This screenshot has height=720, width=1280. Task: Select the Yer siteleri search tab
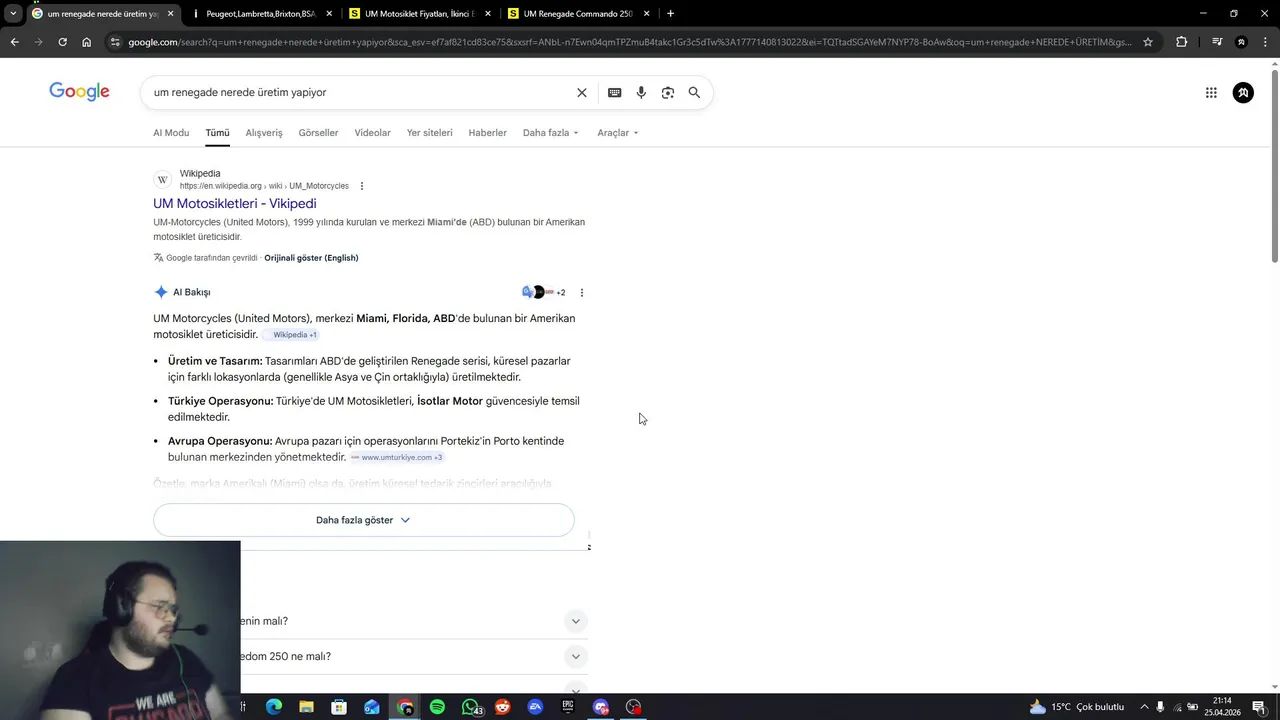tap(429, 133)
